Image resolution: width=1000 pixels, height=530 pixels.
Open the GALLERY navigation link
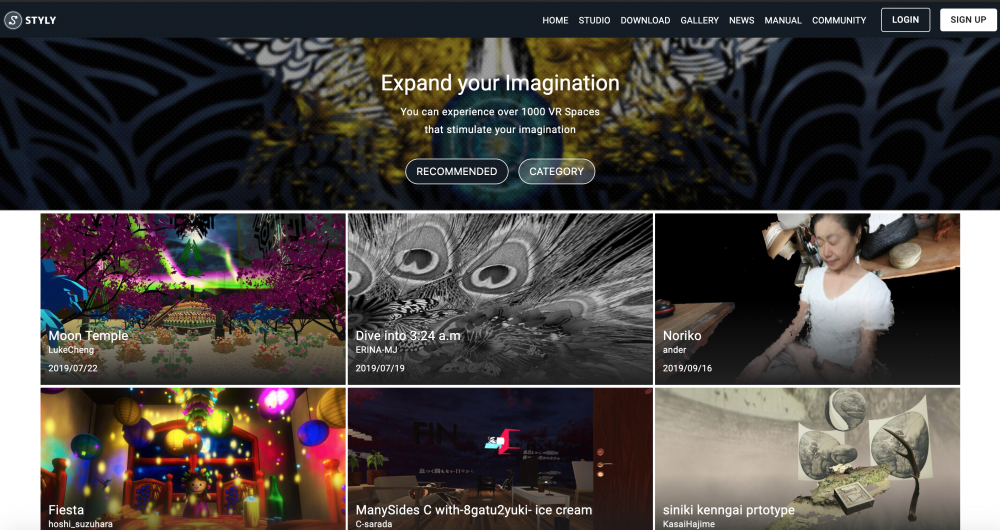coord(699,20)
